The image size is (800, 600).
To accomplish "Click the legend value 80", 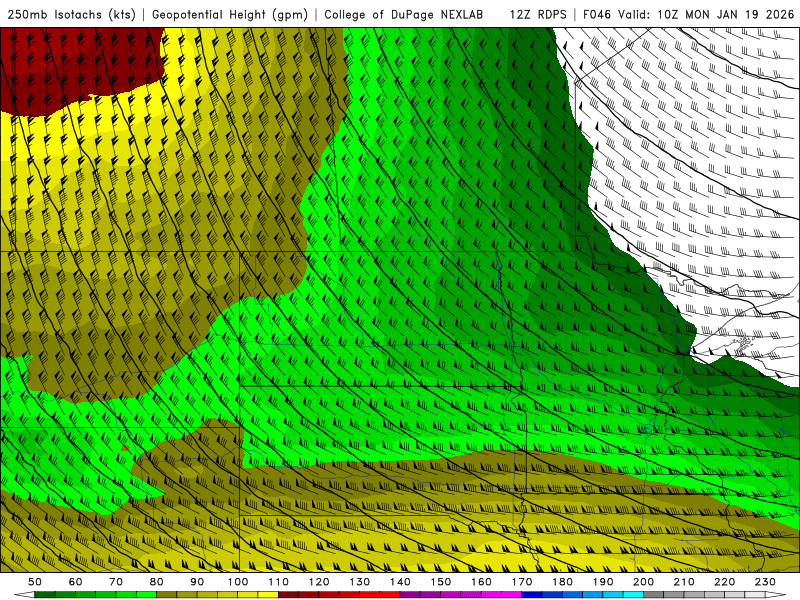I will 157,582.
